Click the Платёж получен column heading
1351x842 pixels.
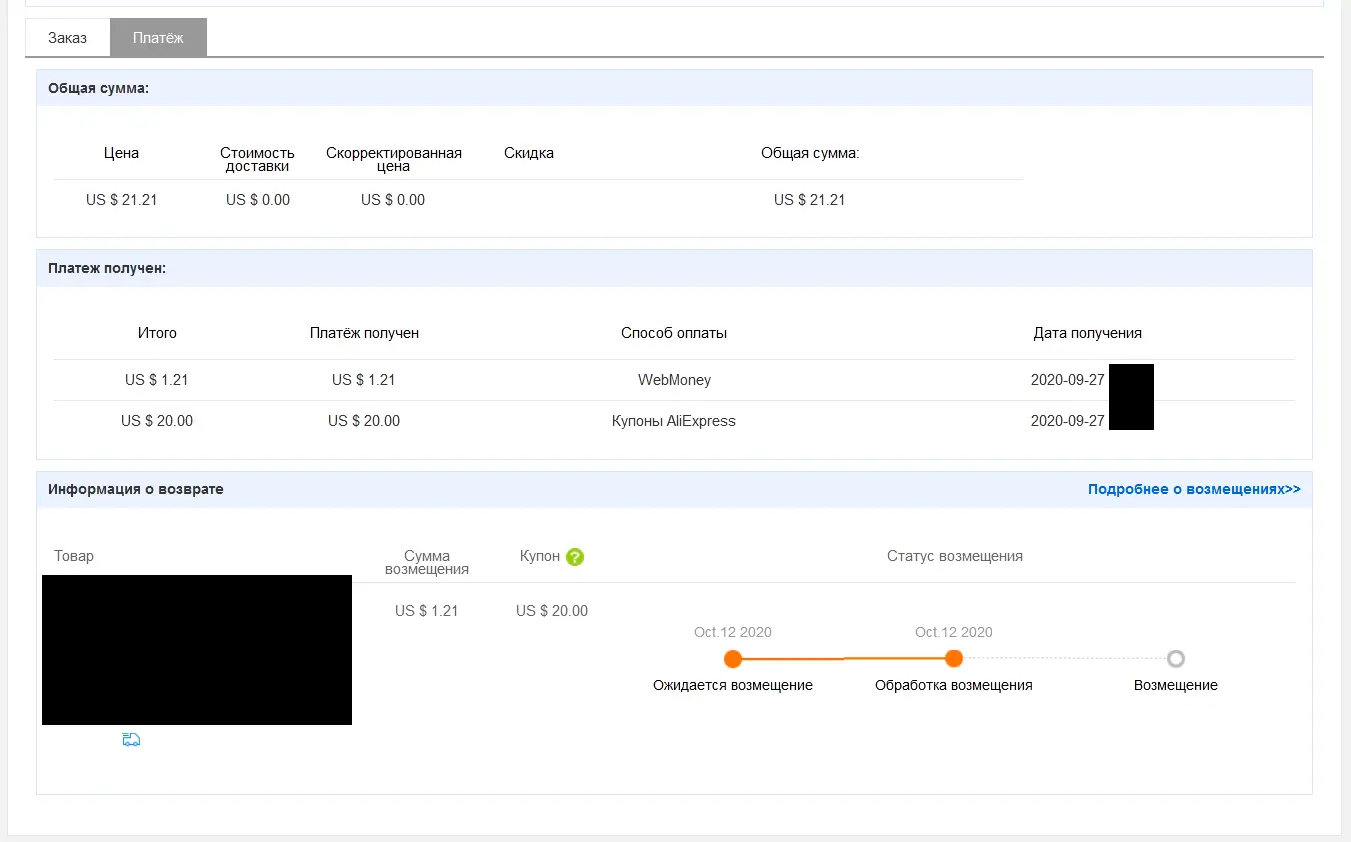(364, 333)
